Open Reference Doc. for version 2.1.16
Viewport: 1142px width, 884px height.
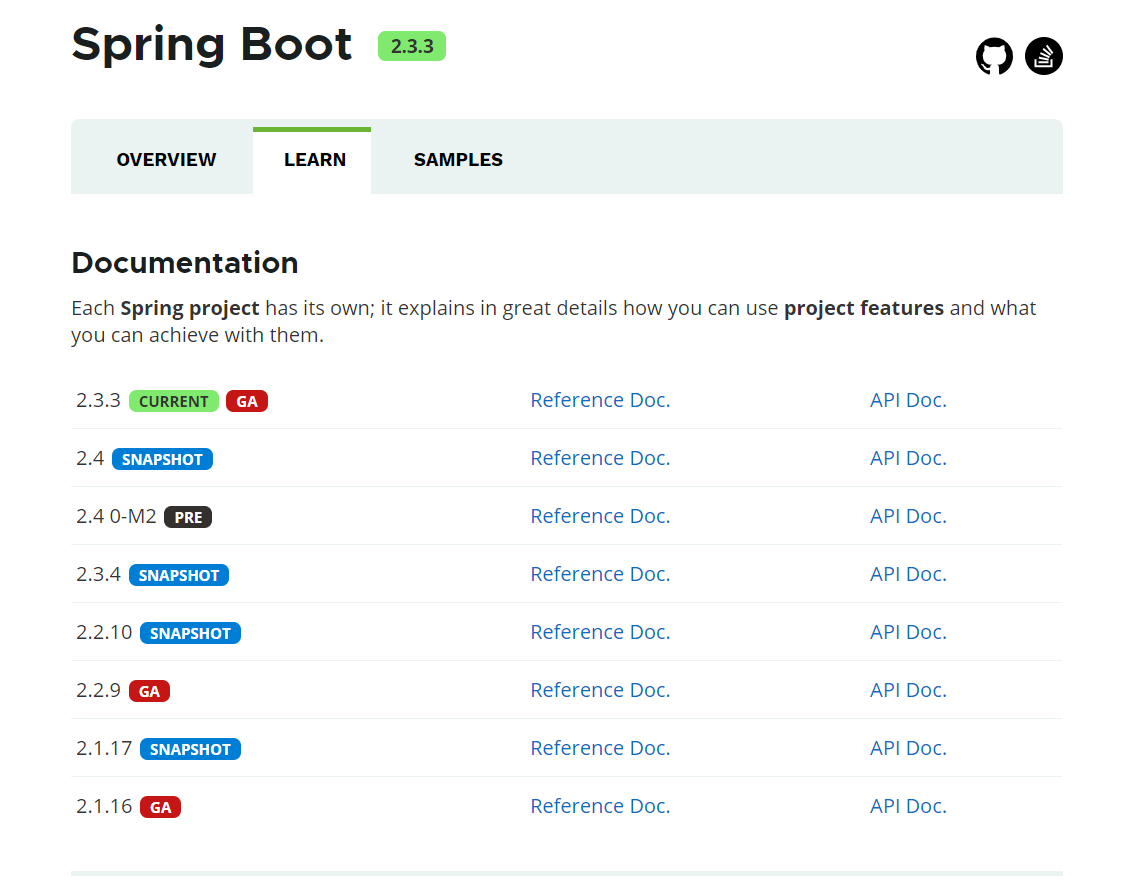[x=600, y=806]
